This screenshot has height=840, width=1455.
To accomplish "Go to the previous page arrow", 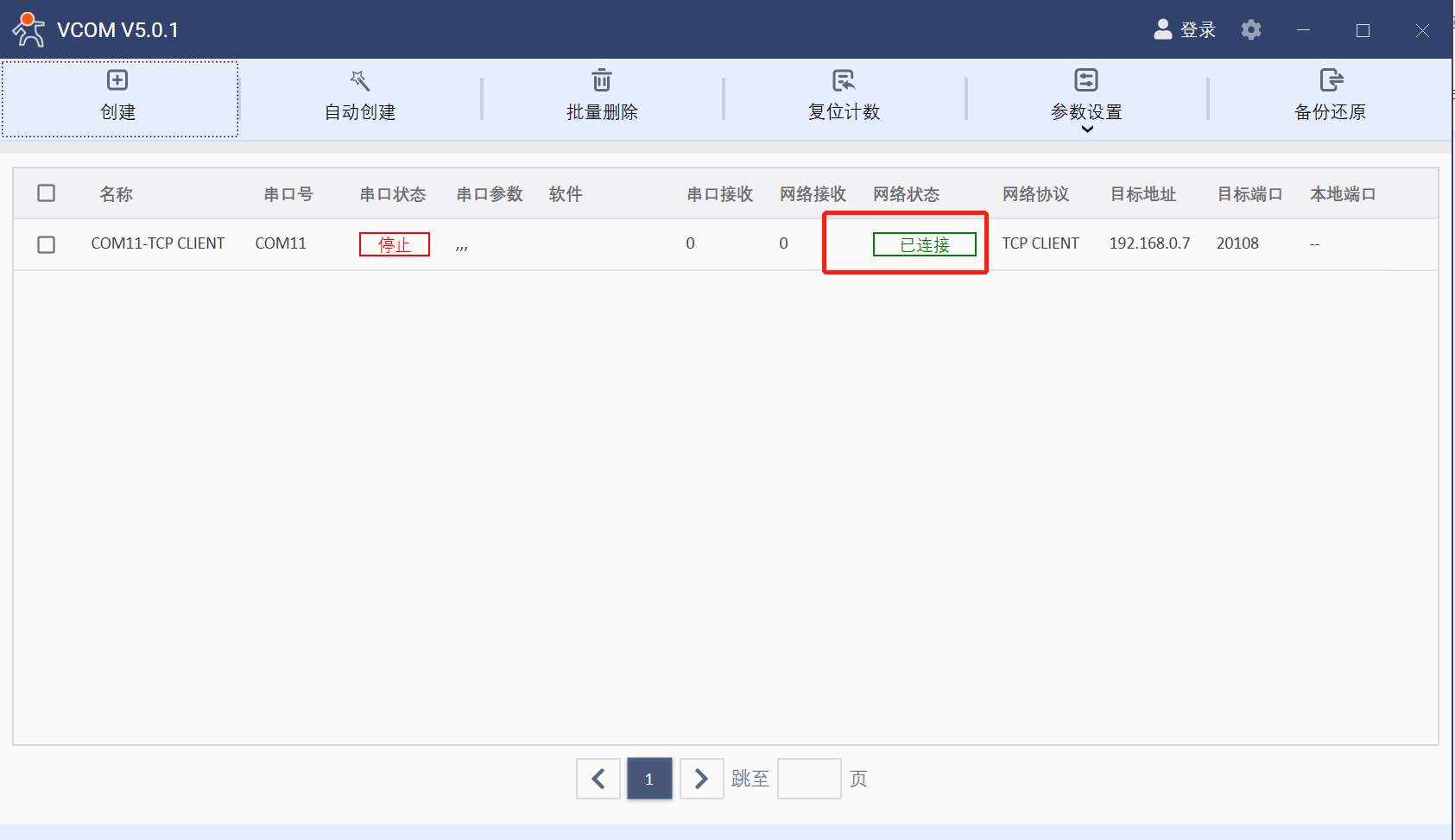I will [598, 779].
